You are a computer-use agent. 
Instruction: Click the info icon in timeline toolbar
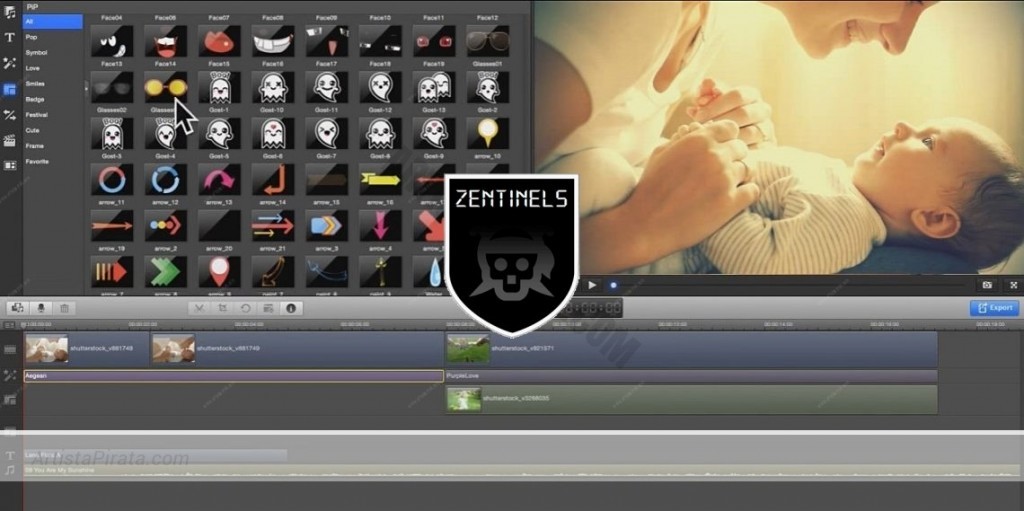point(291,308)
